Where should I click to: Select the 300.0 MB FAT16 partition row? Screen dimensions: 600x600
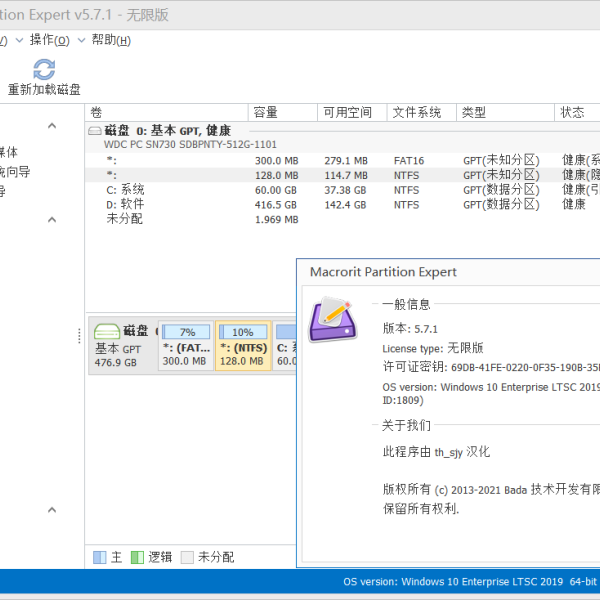tap(343, 161)
